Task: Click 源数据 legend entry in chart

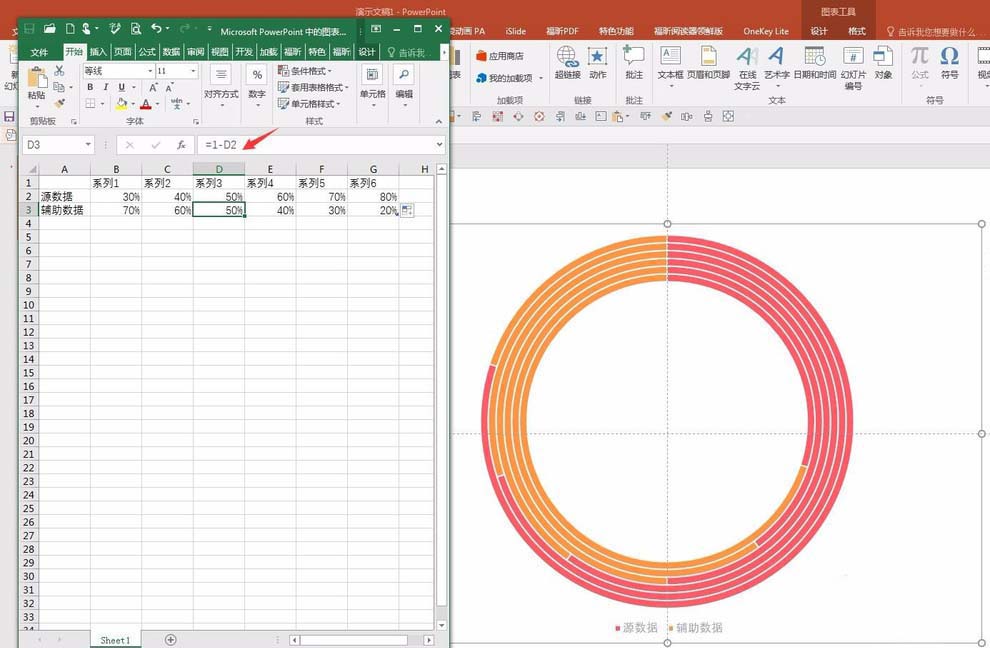Action: click(x=636, y=627)
